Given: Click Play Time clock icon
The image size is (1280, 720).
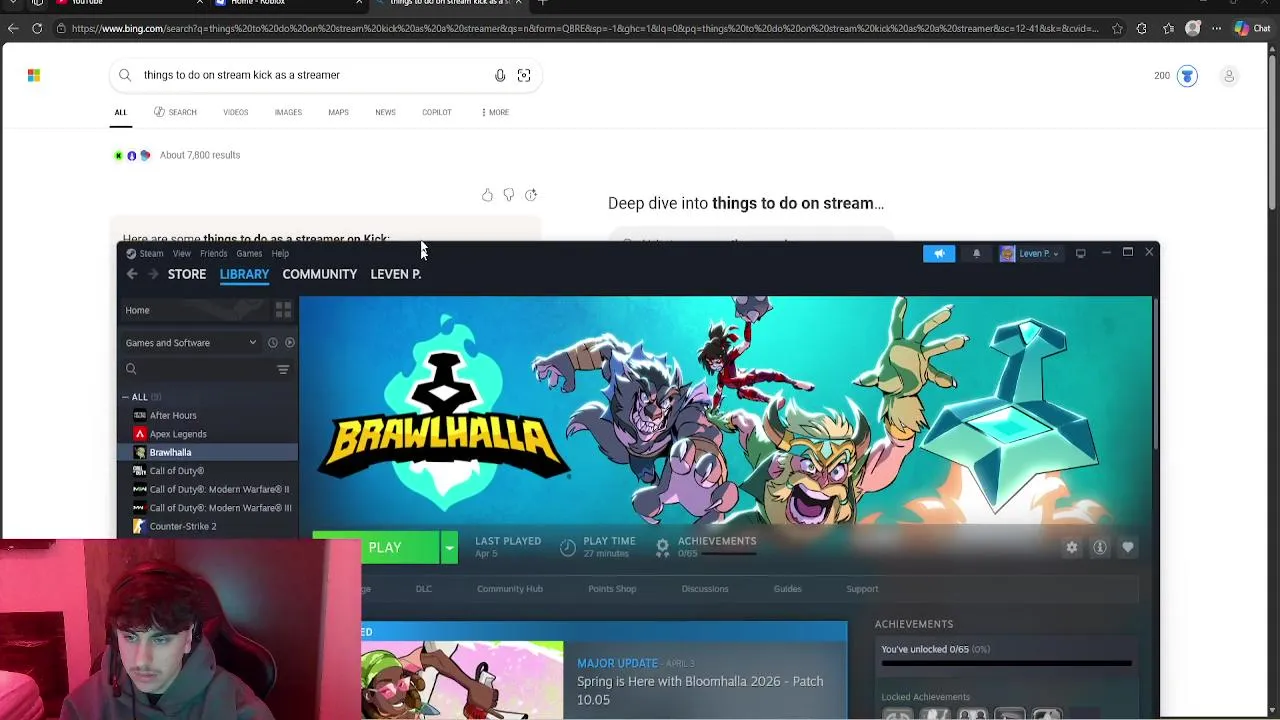Looking at the screenshot, I should pyautogui.click(x=568, y=546).
